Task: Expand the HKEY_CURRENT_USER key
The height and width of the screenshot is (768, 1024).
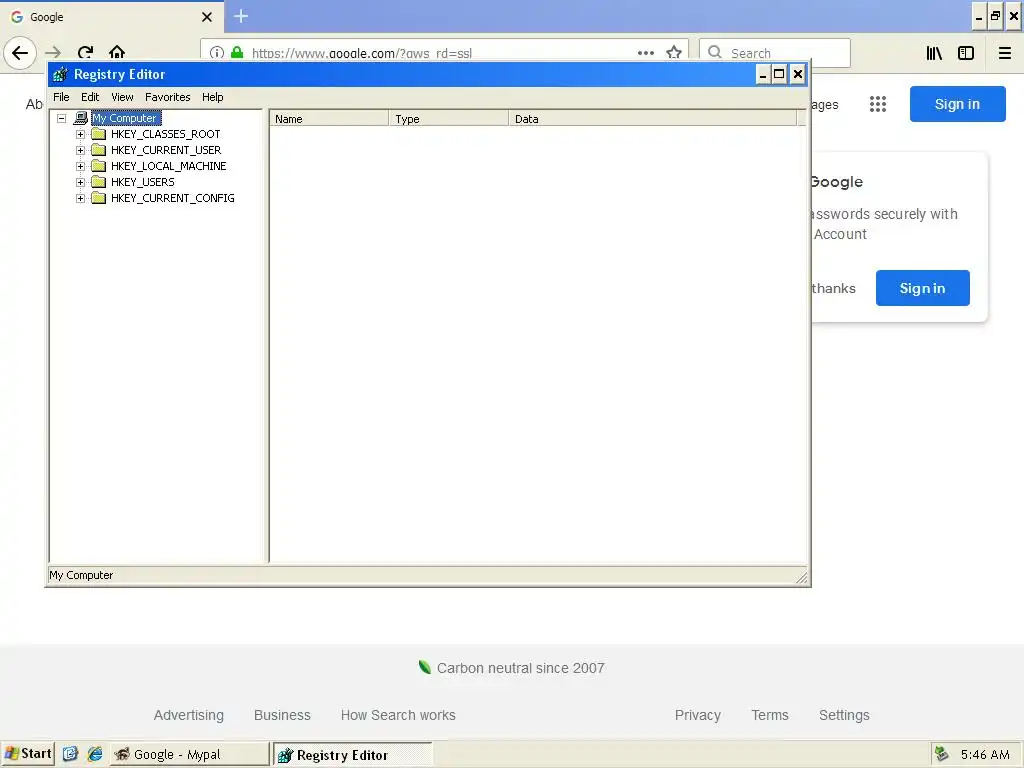Action: tap(80, 150)
